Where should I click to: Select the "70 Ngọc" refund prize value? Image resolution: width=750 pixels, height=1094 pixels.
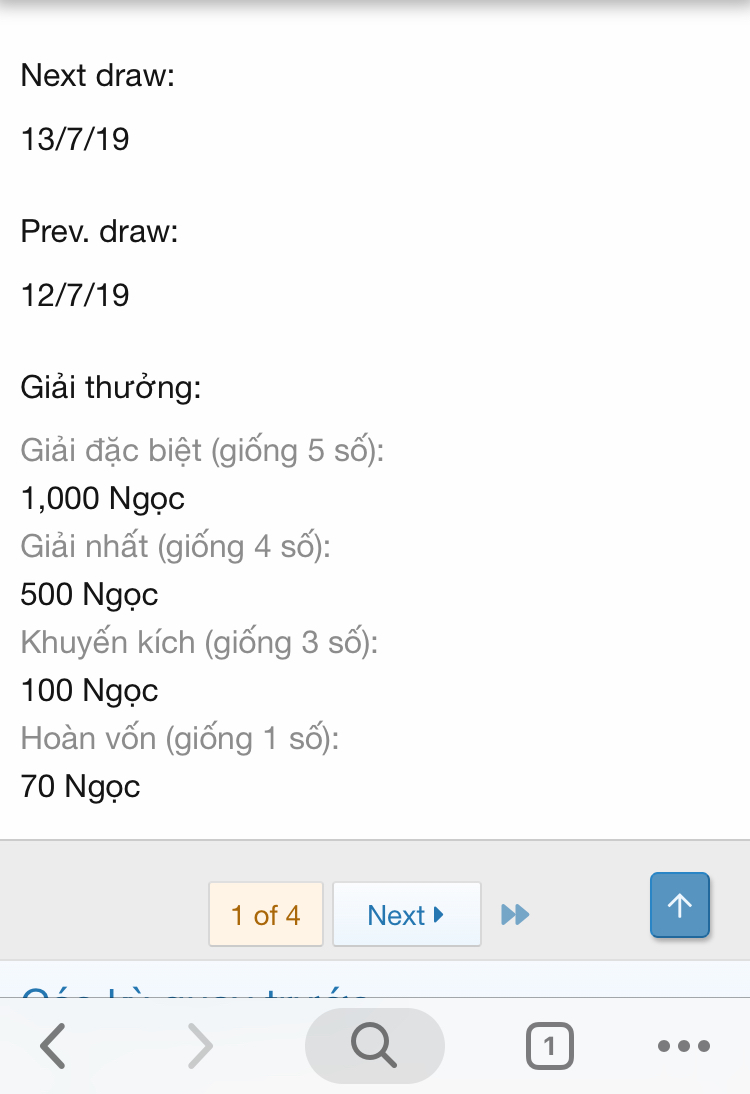click(80, 787)
